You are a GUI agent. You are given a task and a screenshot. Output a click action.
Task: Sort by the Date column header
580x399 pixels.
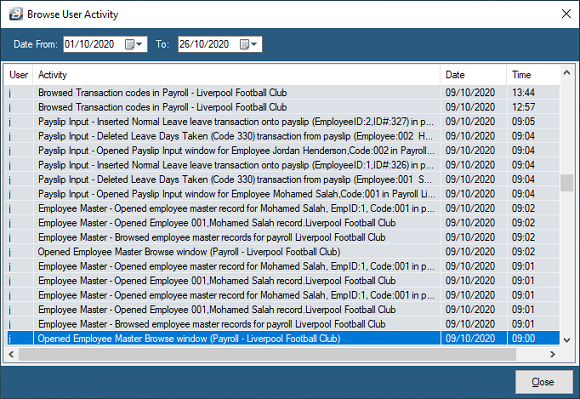tap(473, 75)
